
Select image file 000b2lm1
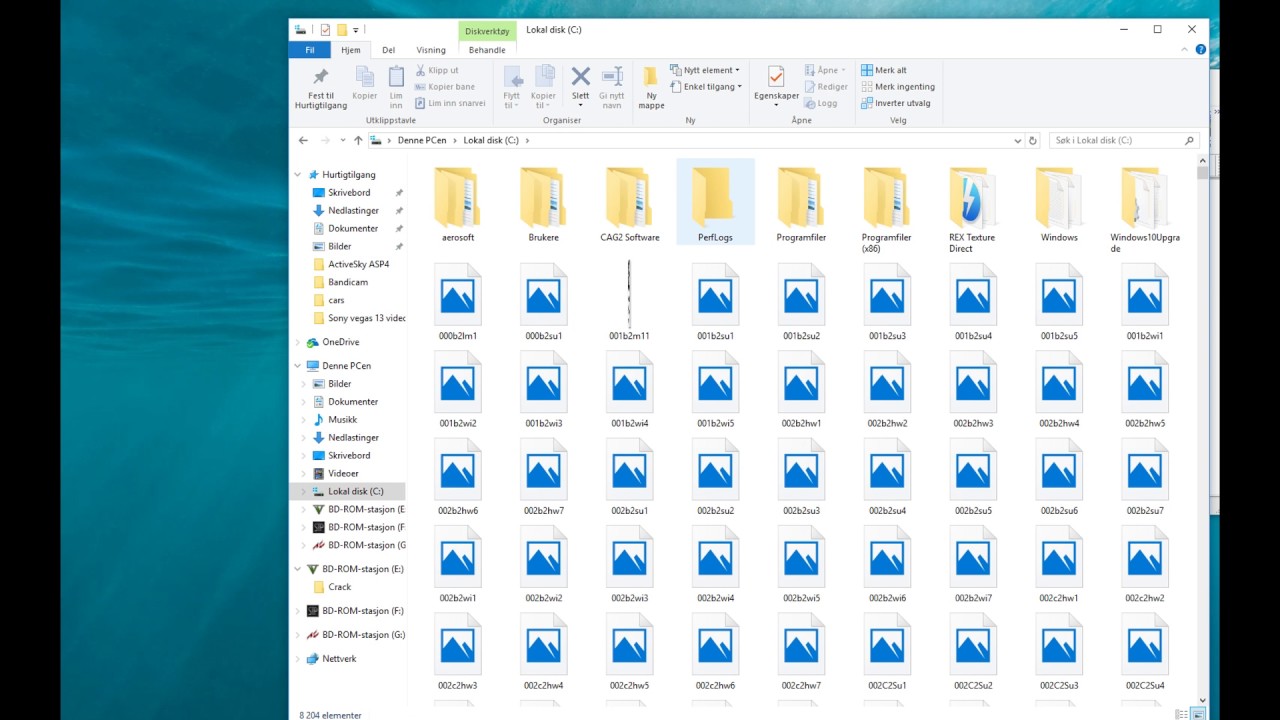(x=458, y=300)
